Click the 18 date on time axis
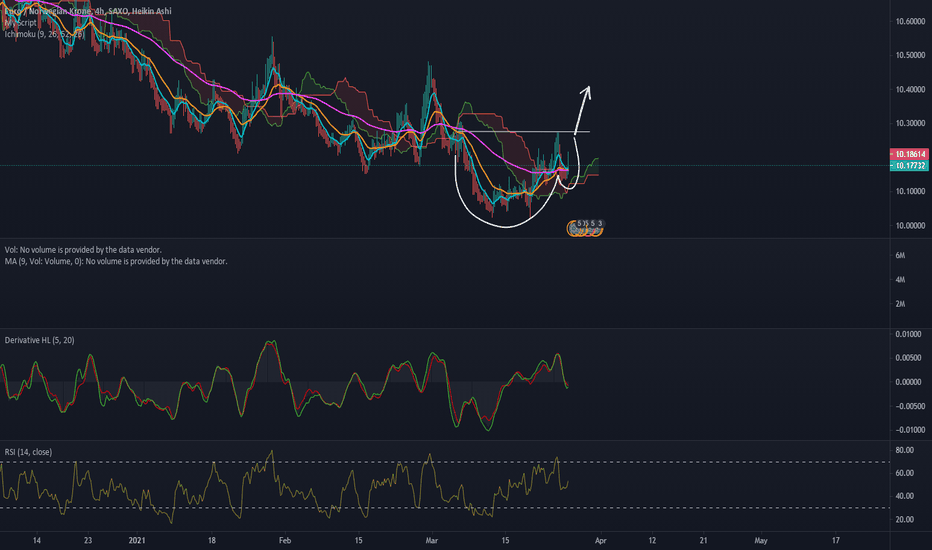 coord(212,540)
